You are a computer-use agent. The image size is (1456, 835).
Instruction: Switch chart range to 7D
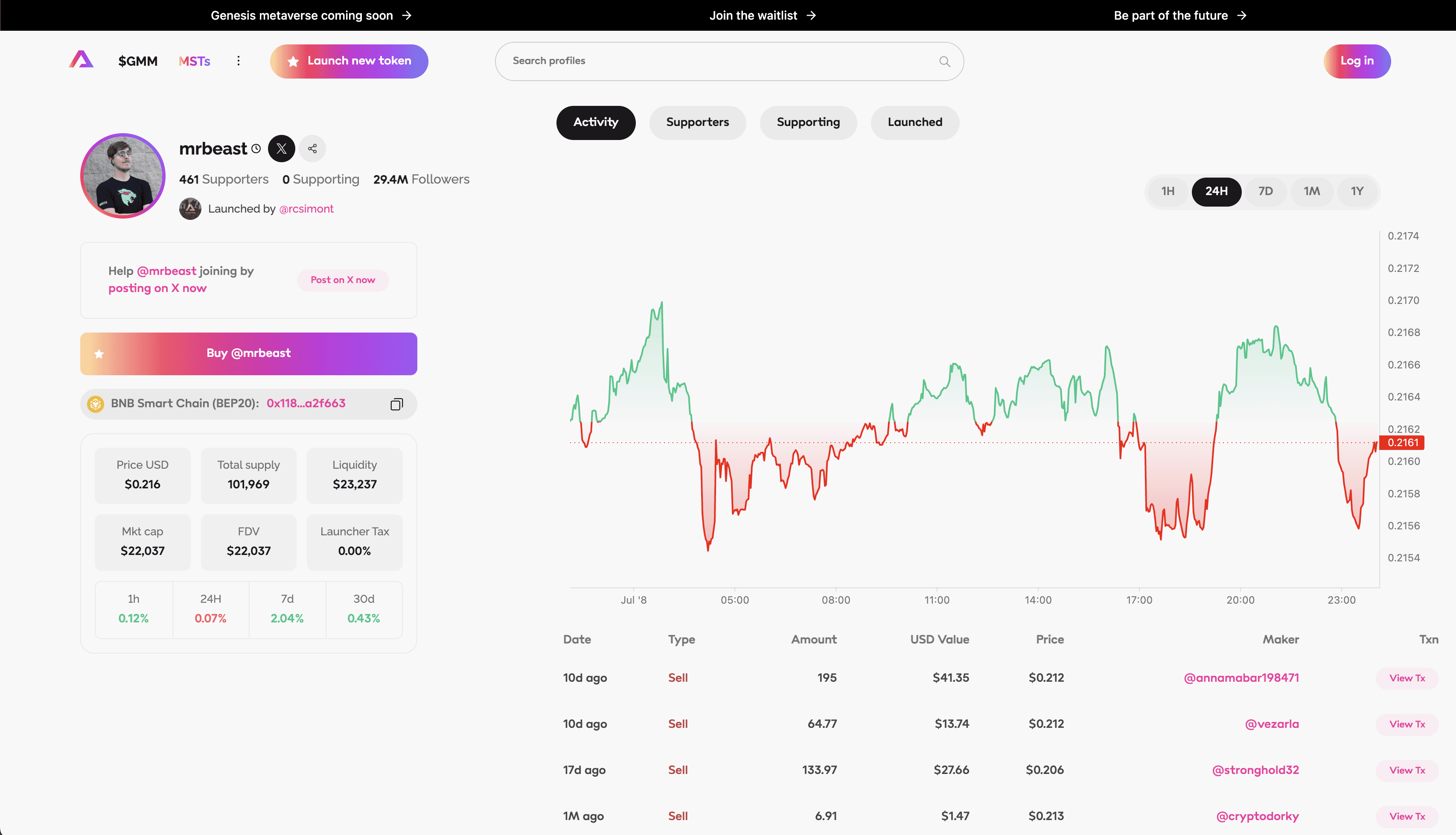pyautogui.click(x=1265, y=192)
